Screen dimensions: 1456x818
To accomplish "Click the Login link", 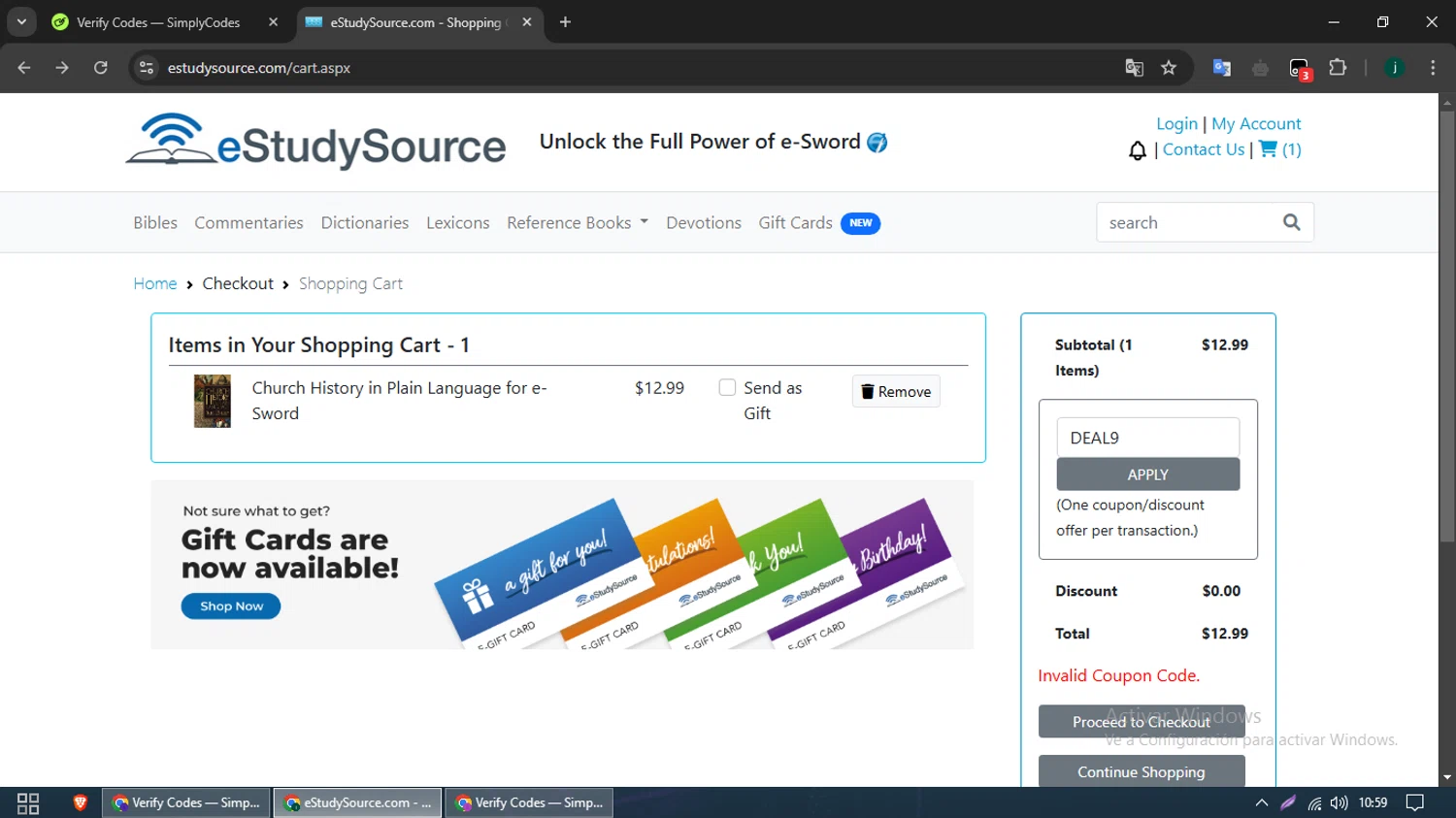I will pyautogui.click(x=1176, y=123).
